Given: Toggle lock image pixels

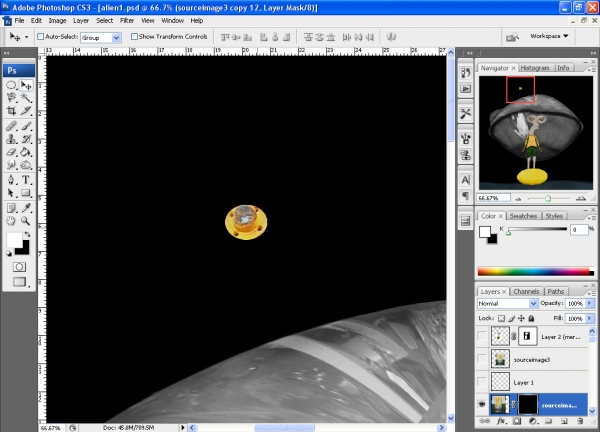Looking at the screenshot, I should pos(511,318).
